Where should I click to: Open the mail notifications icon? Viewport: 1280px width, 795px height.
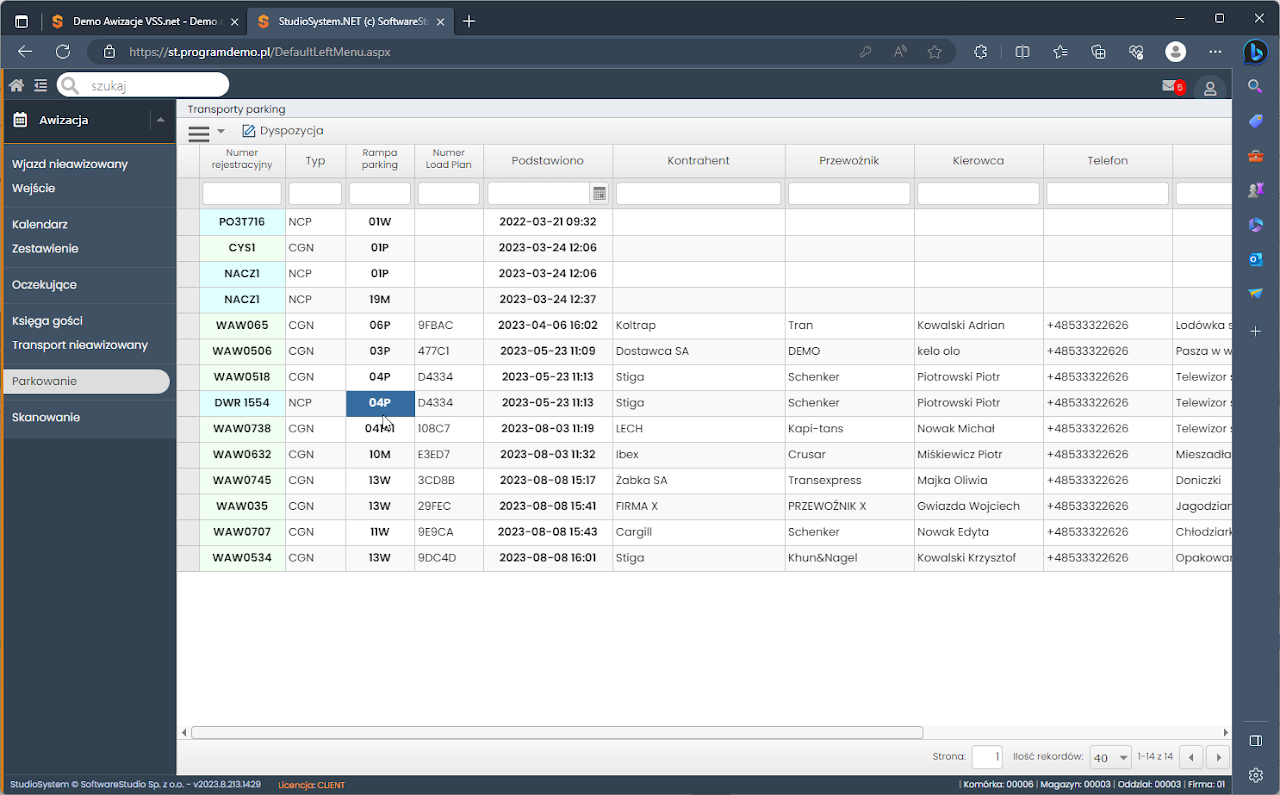(1169, 87)
